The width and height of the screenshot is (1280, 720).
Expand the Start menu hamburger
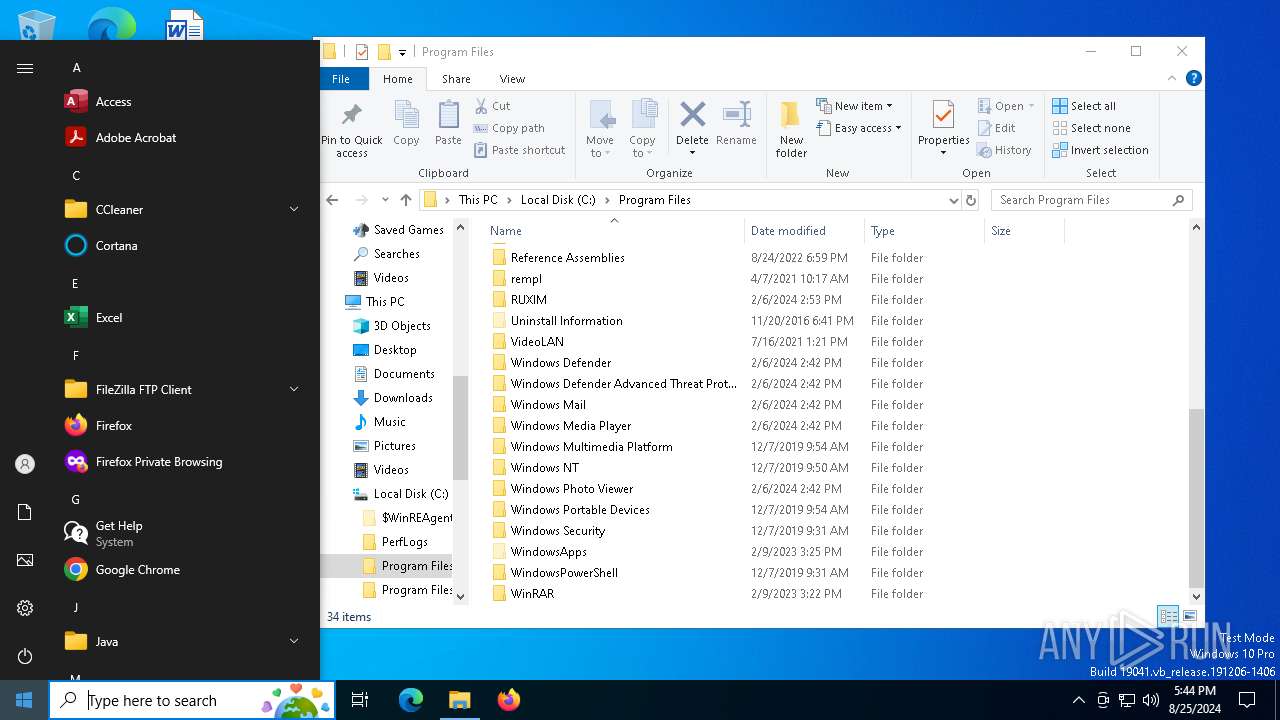point(25,68)
